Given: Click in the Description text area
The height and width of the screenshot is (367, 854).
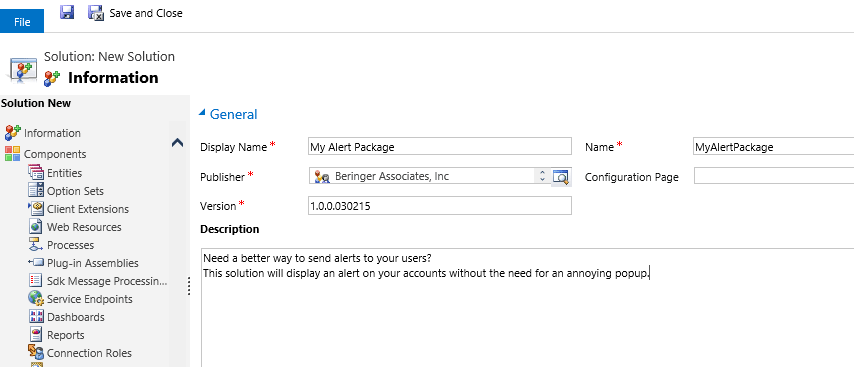Looking at the screenshot, I should pyautogui.click(x=527, y=308).
